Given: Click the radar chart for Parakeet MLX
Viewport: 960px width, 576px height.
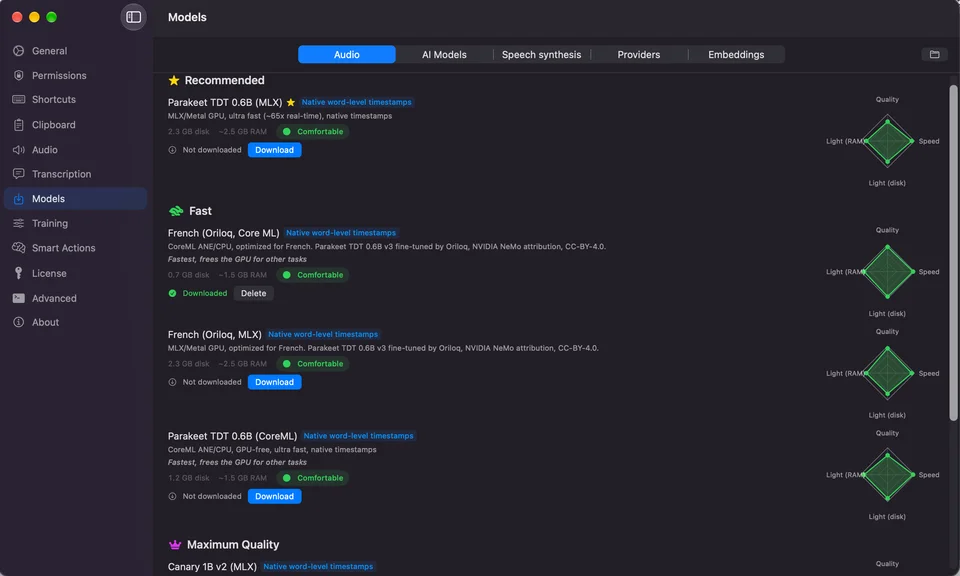Looking at the screenshot, I should tap(887, 141).
